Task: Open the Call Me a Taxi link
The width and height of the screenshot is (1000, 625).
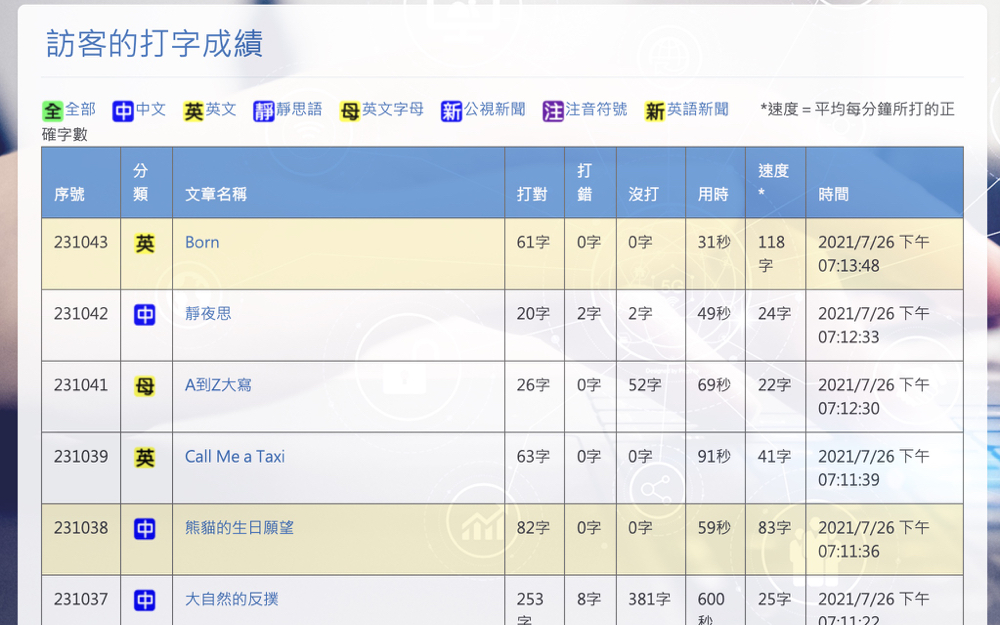Action: pos(235,457)
